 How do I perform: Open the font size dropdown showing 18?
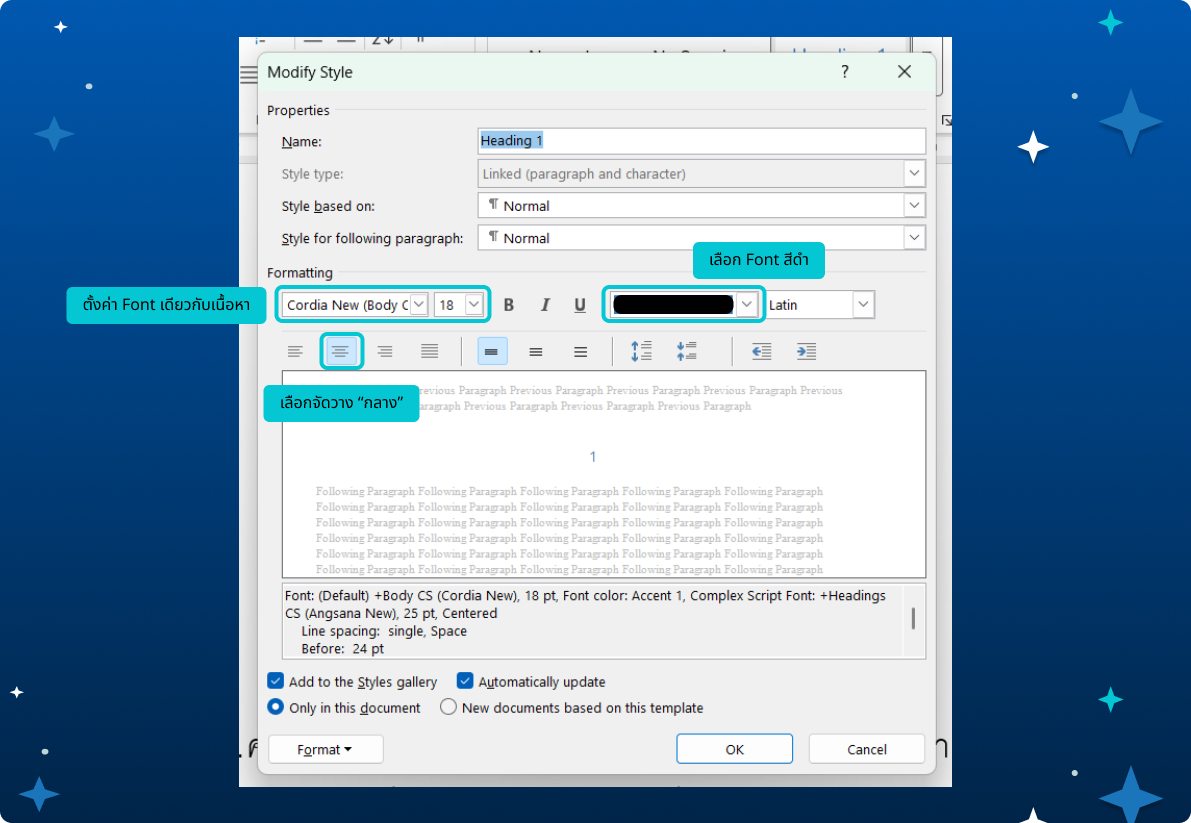(474, 305)
